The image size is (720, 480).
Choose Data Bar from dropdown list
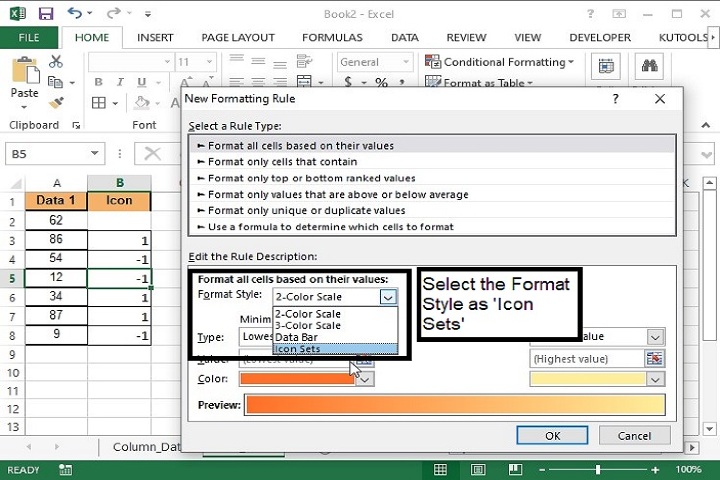click(x=335, y=337)
